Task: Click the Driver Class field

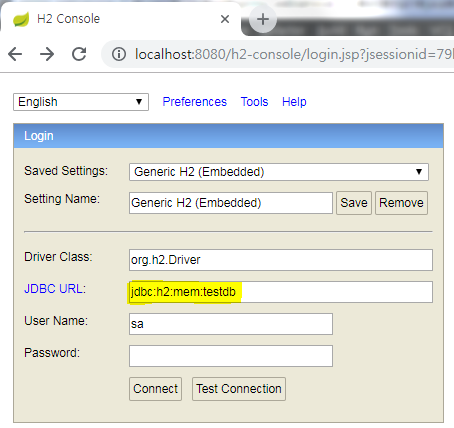Action: coord(281,260)
